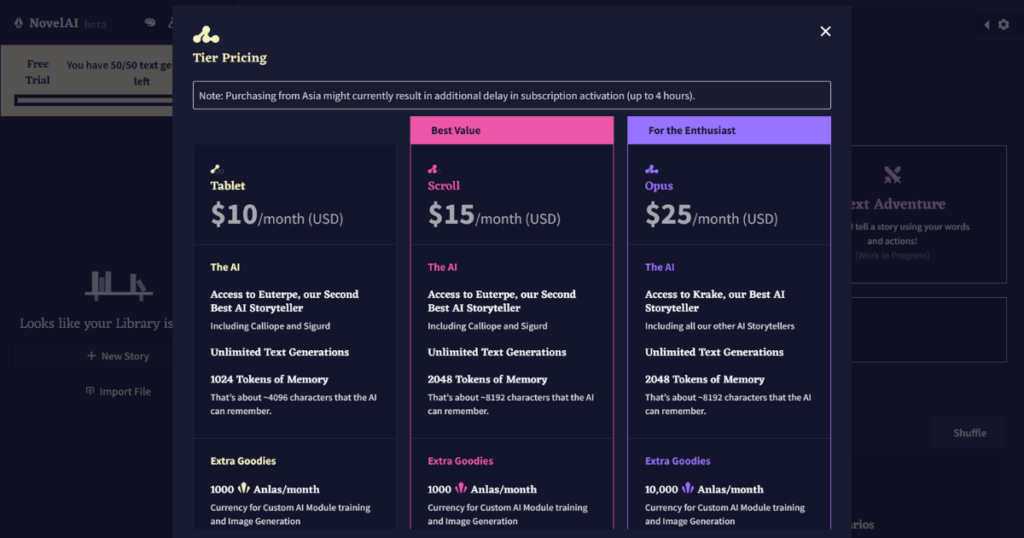Image resolution: width=1024 pixels, height=538 pixels.
Task: Click the Tablet tier icon
Action: [x=217, y=169]
